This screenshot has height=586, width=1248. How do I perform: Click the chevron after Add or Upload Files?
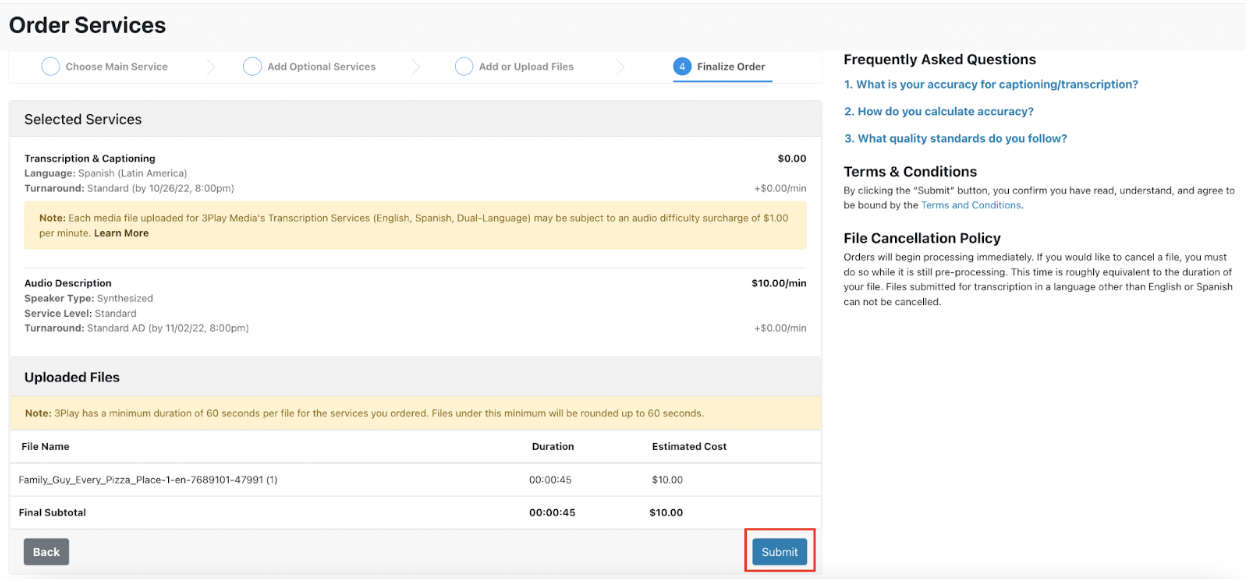(x=621, y=65)
